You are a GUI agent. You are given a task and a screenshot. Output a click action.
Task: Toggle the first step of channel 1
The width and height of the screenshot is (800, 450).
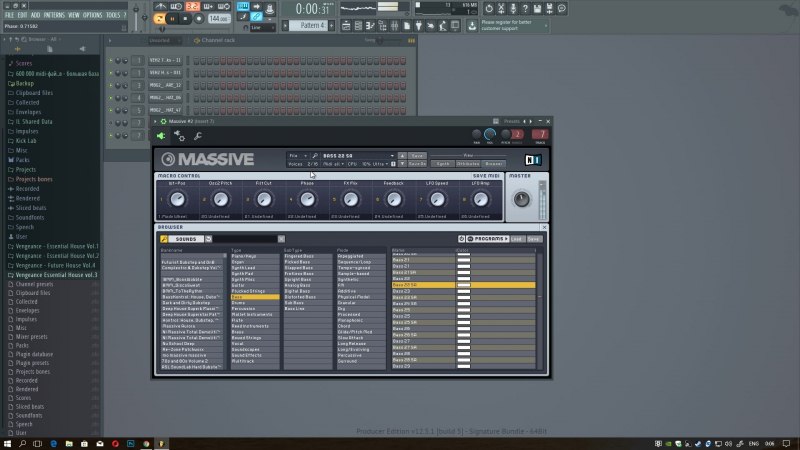(x=196, y=61)
